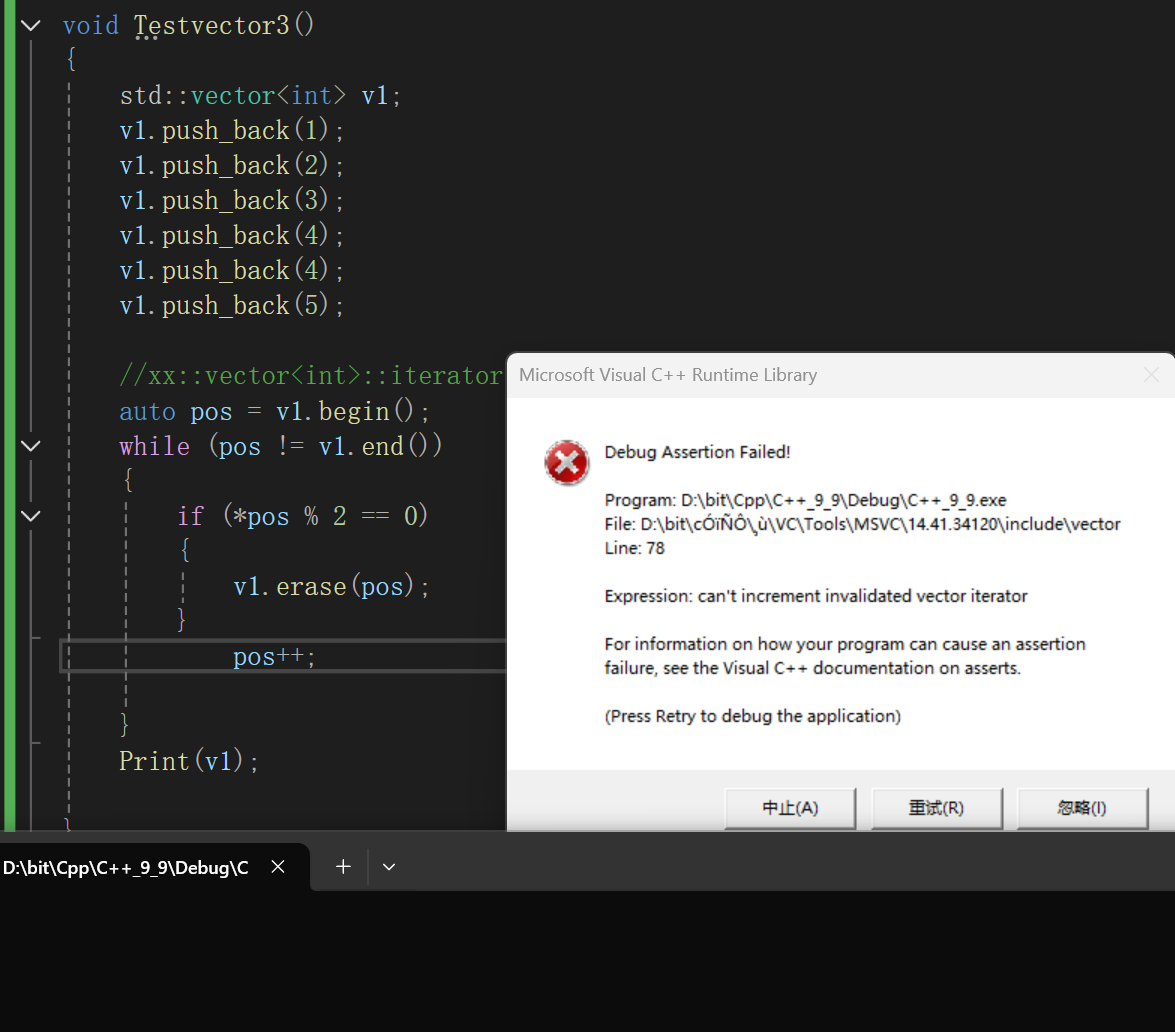Click the 'Debug Assertion Failed!' text
The width and height of the screenshot is (1175, 1032).
pyautogui.click(x=697, y=452)
